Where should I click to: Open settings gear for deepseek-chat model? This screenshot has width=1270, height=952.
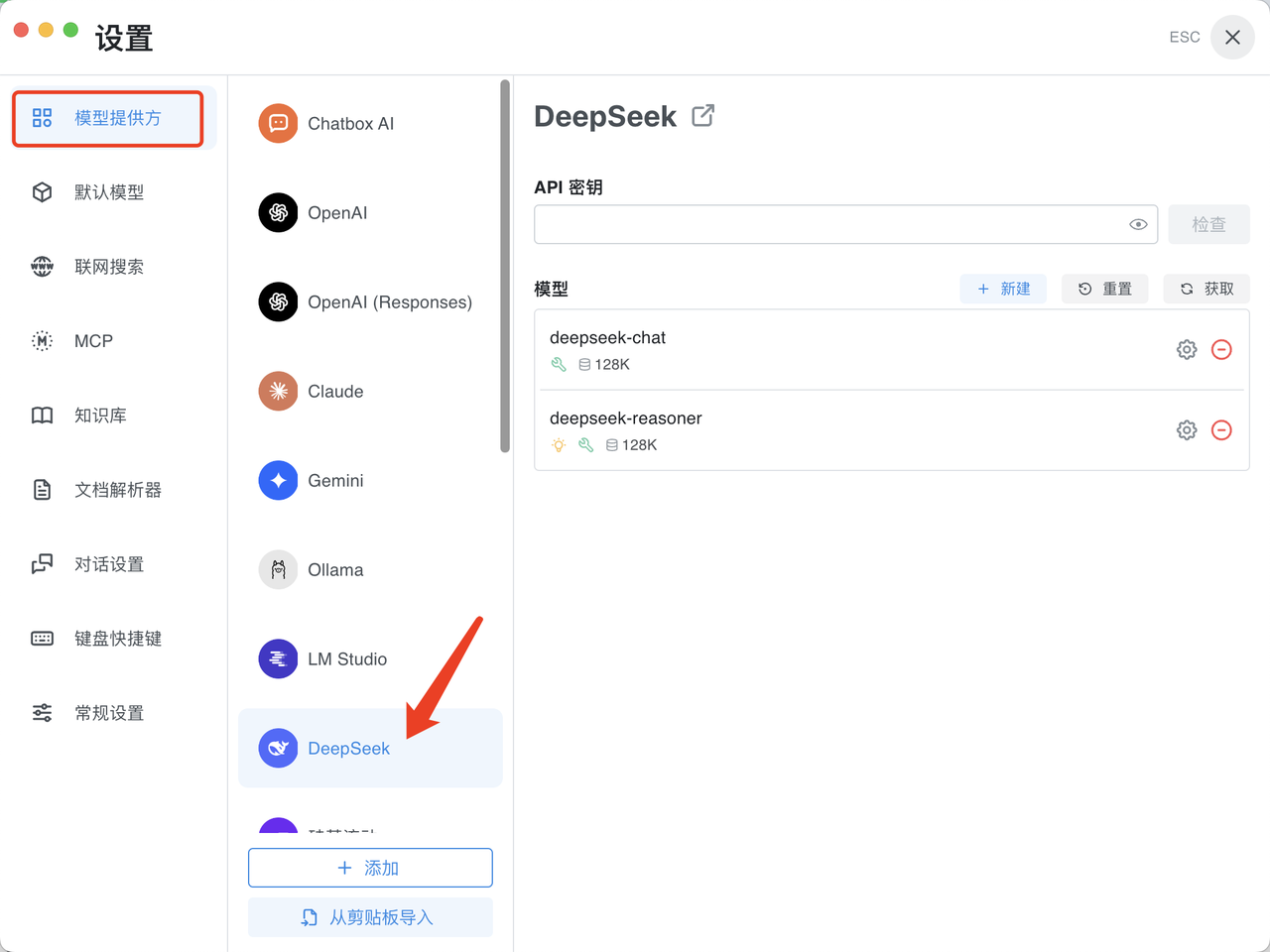1186,350
